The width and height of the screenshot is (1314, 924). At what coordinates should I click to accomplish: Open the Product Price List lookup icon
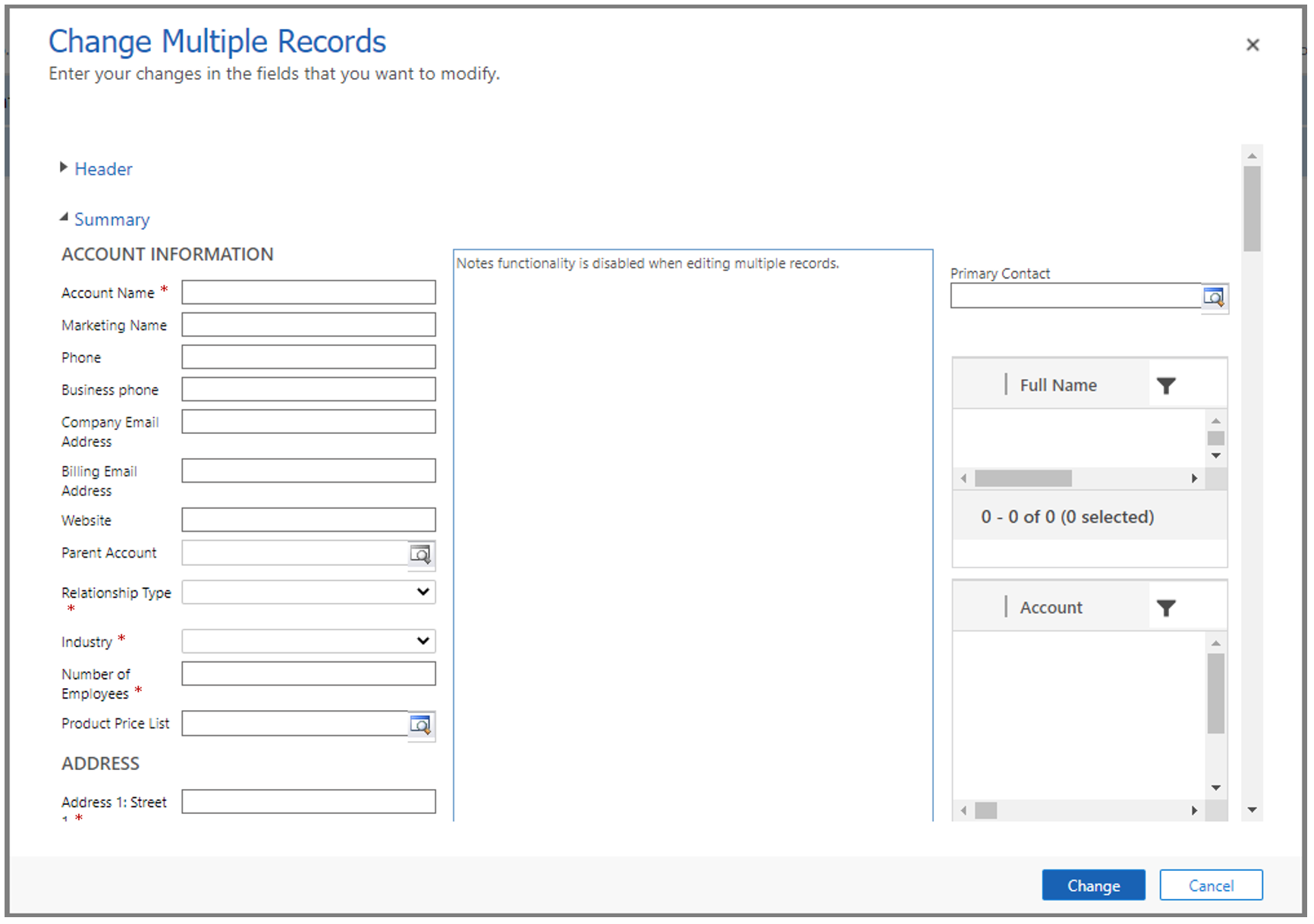tap(420, 725)
